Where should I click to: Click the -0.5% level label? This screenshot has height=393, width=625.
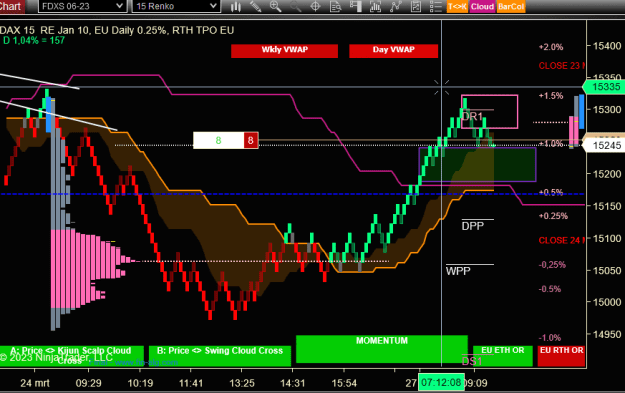pos(550,289)
